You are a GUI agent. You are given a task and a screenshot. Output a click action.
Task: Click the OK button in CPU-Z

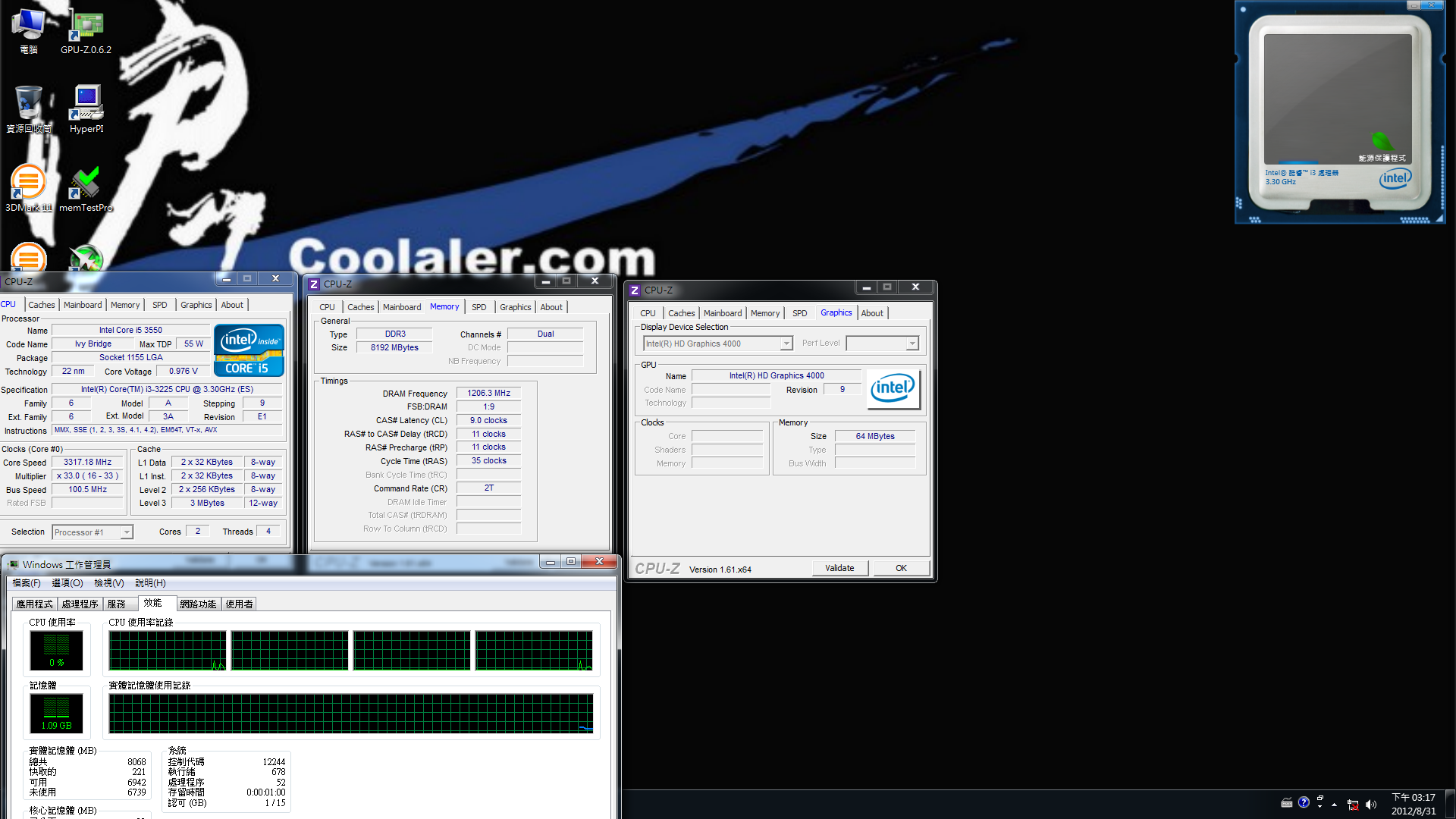pyautogui.click(x=901, y=568)
